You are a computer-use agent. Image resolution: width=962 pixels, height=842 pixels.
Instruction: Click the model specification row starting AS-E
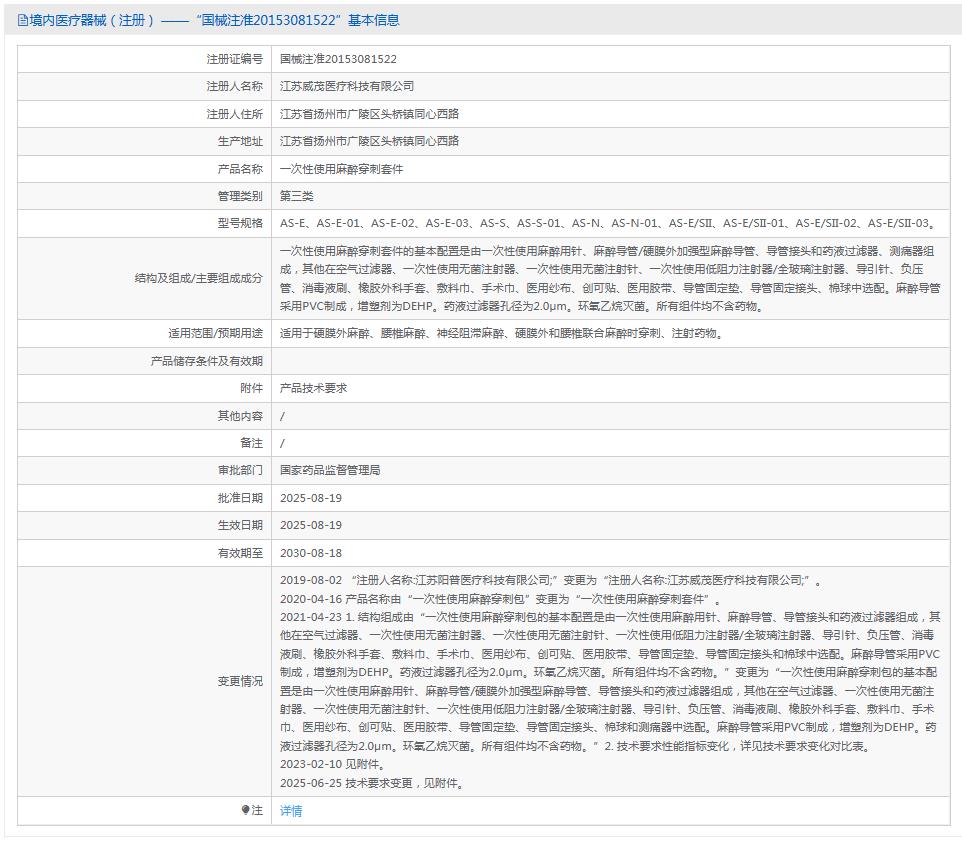click(608, 224)
